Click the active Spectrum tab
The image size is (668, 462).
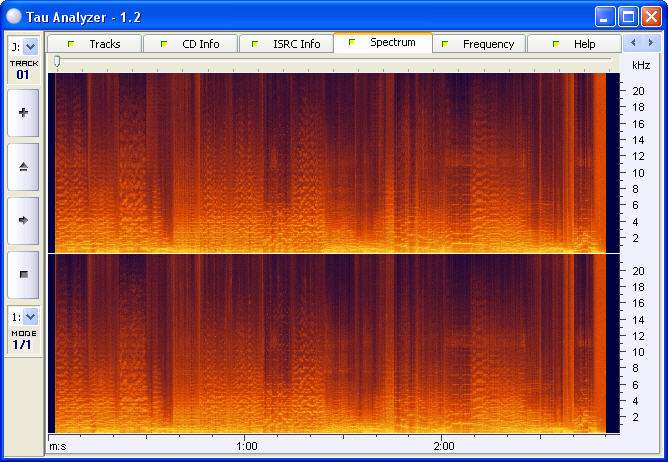click(x=383, y=43)
